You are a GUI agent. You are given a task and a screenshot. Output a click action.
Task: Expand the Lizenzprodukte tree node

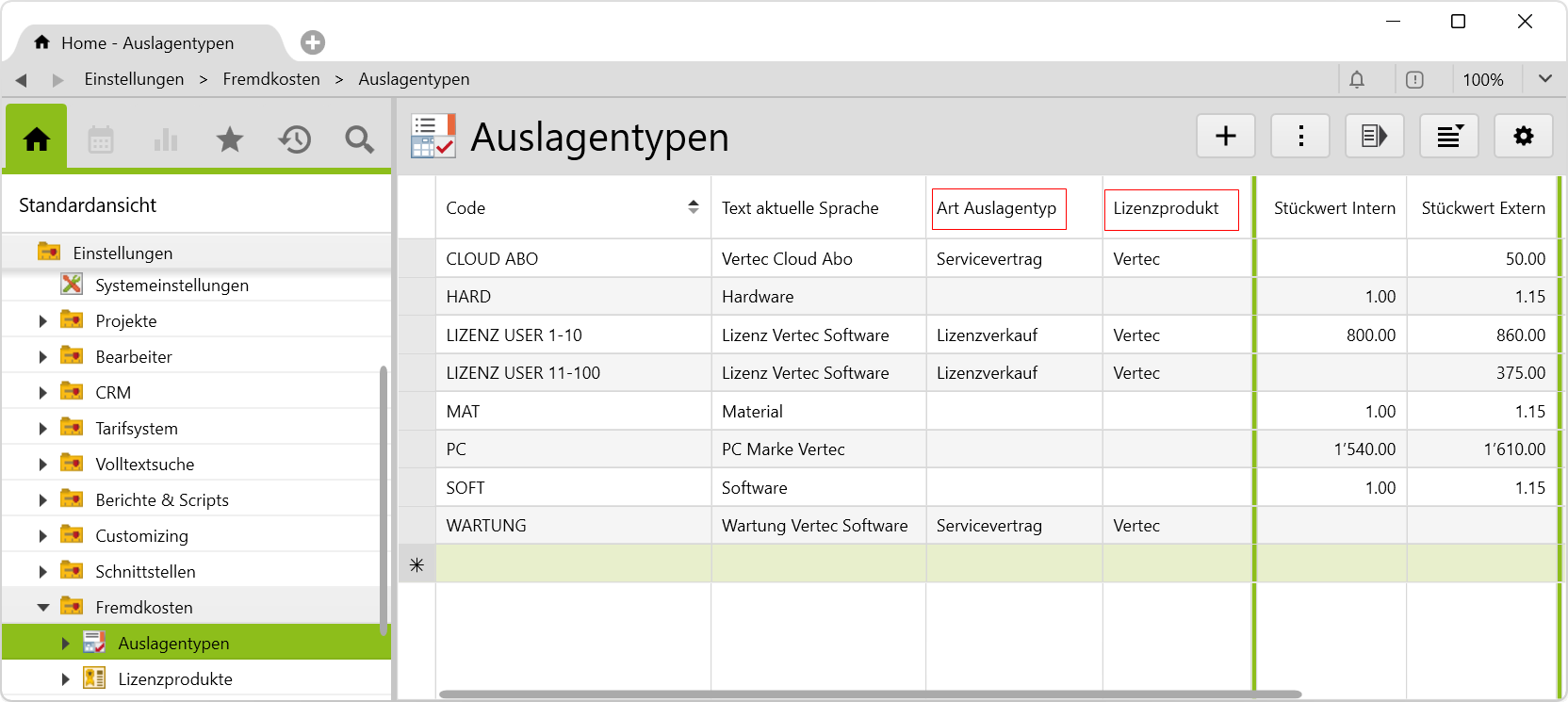[x=65, y=679]
